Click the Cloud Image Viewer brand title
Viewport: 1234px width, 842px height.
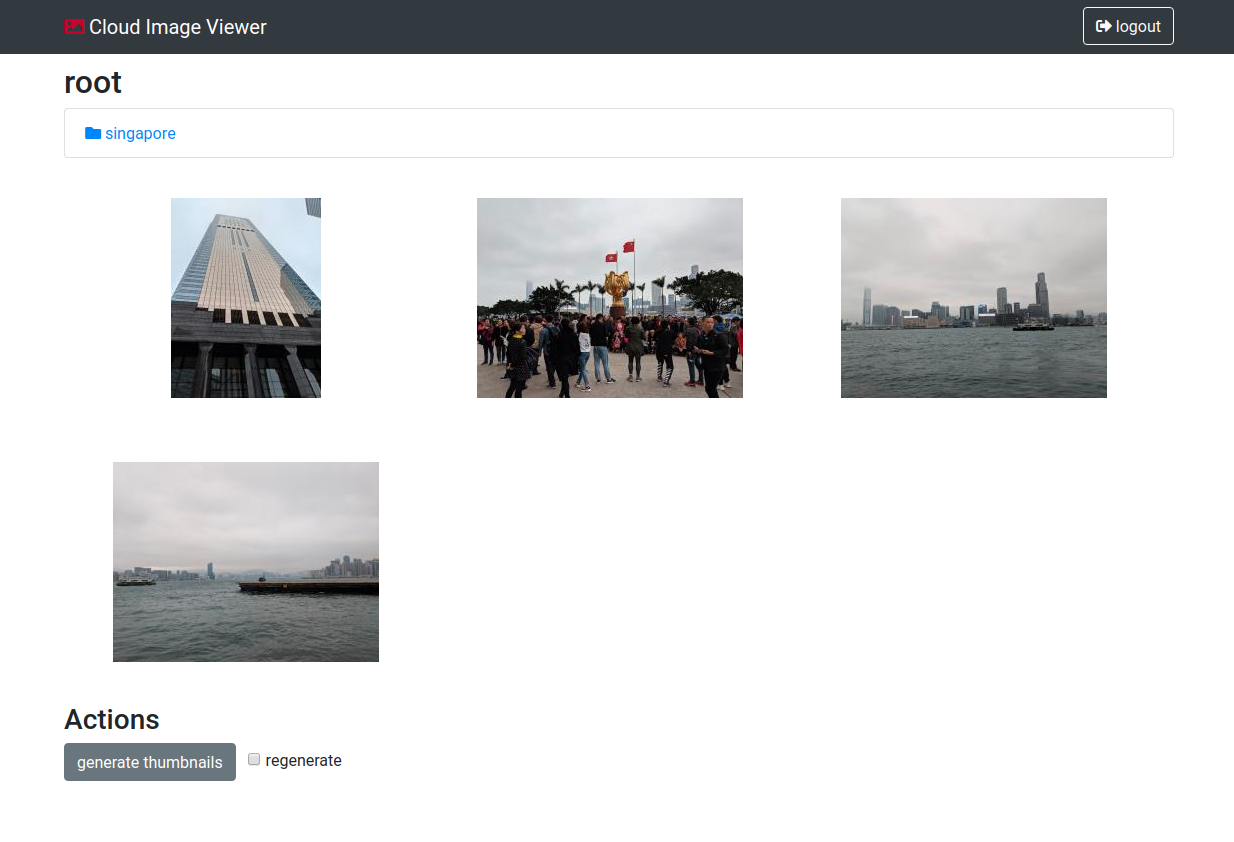tap(176, 27)
